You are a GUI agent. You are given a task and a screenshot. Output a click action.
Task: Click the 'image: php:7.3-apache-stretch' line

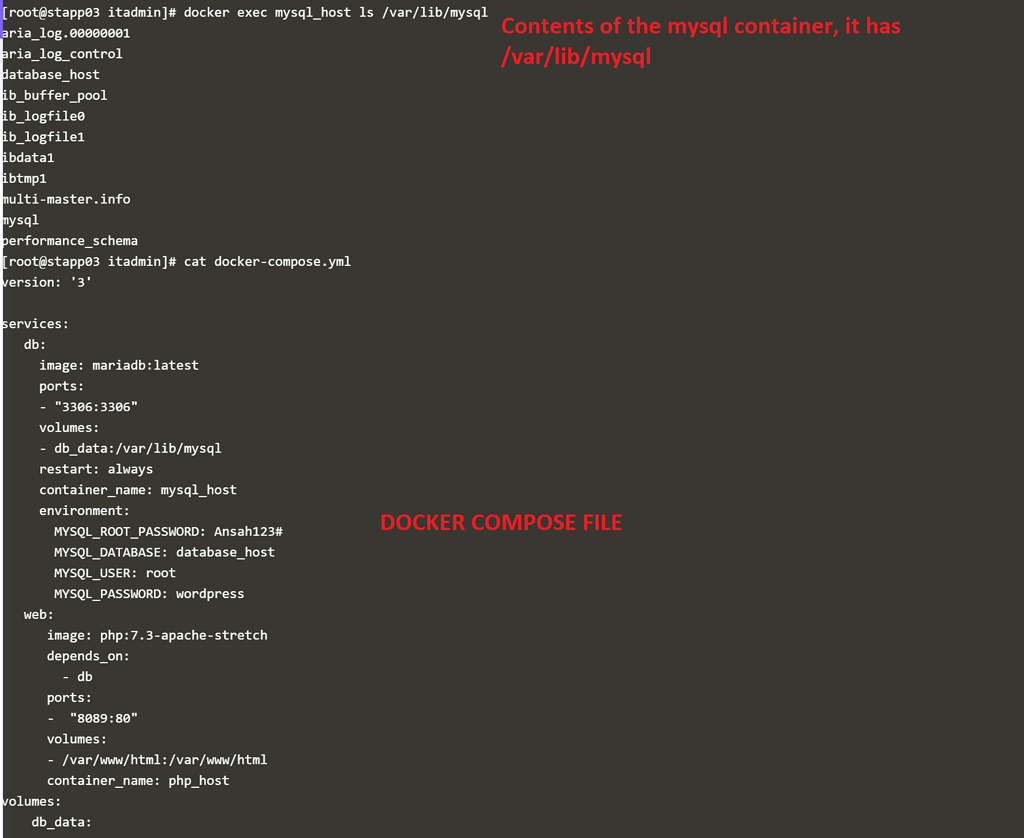(x=157, y=635)
